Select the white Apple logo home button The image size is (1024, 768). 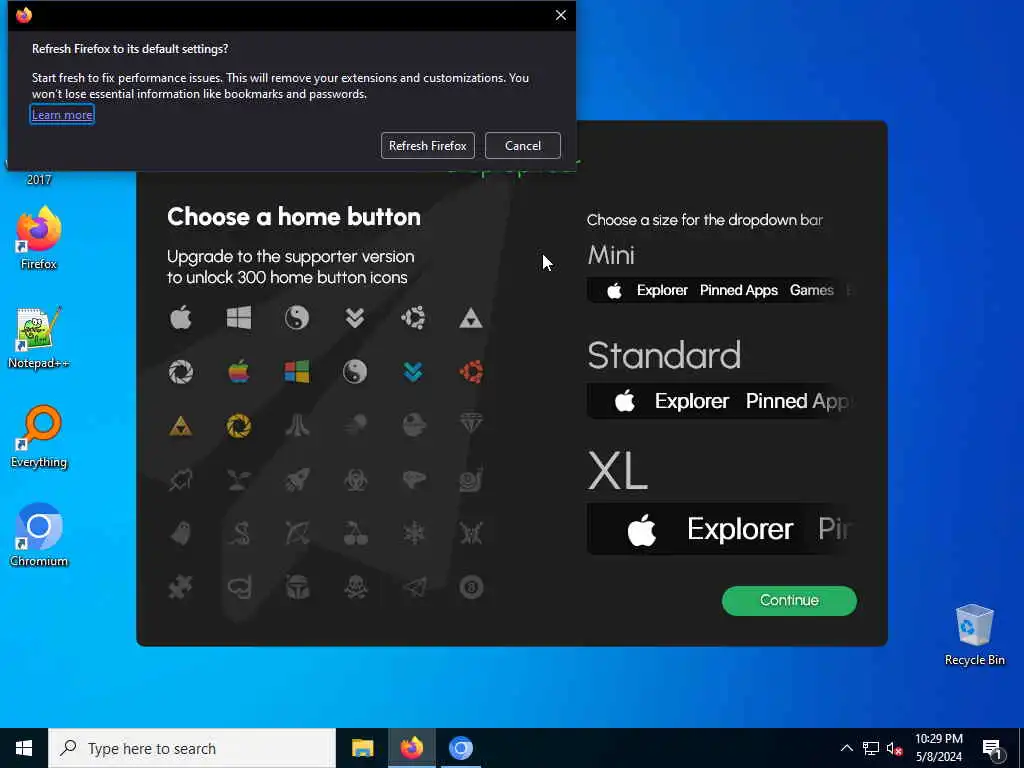click(x=181, y=318)
